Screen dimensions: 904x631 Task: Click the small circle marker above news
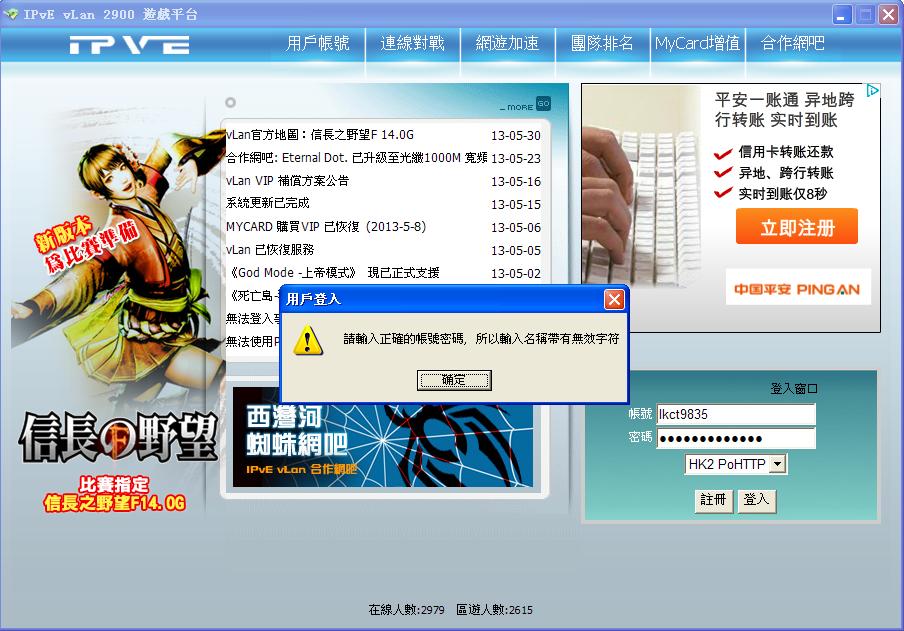click(x=231, y=103)
